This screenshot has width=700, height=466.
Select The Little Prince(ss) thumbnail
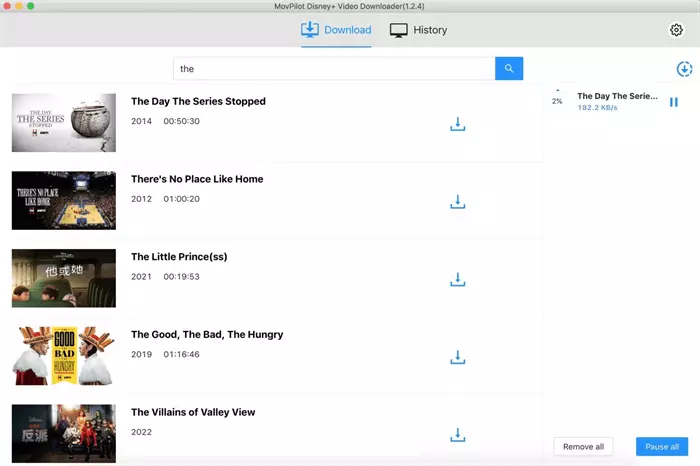tap(63, 278)
